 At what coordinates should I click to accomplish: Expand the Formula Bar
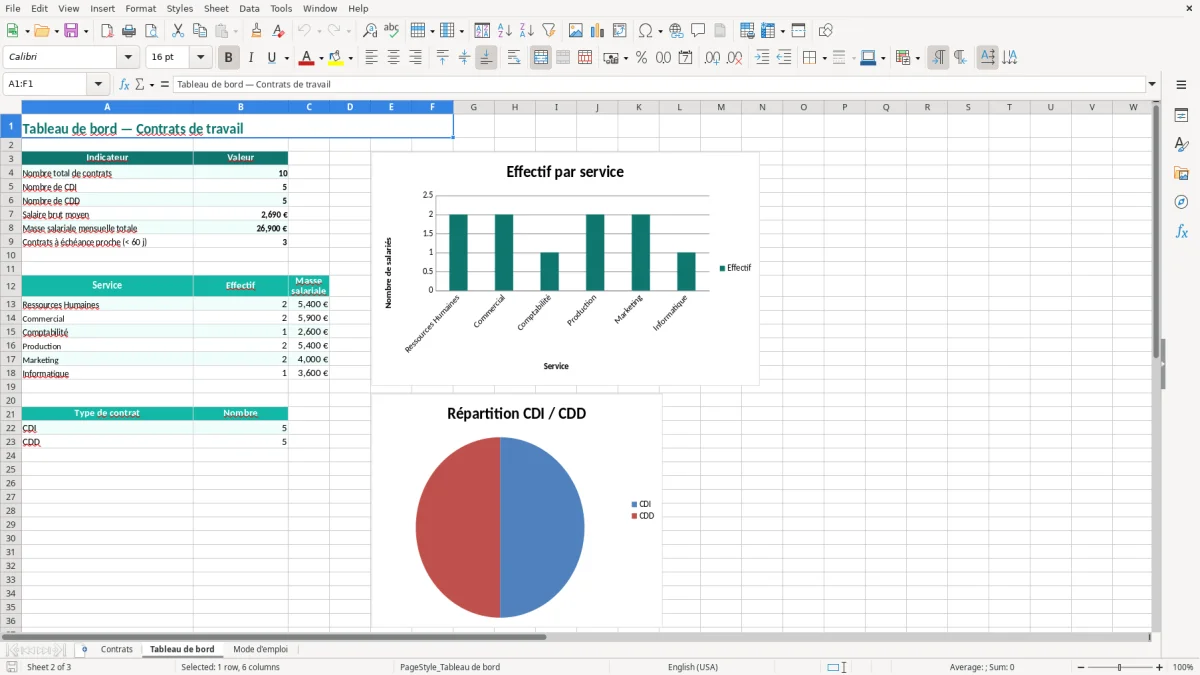coord(1152,85)
